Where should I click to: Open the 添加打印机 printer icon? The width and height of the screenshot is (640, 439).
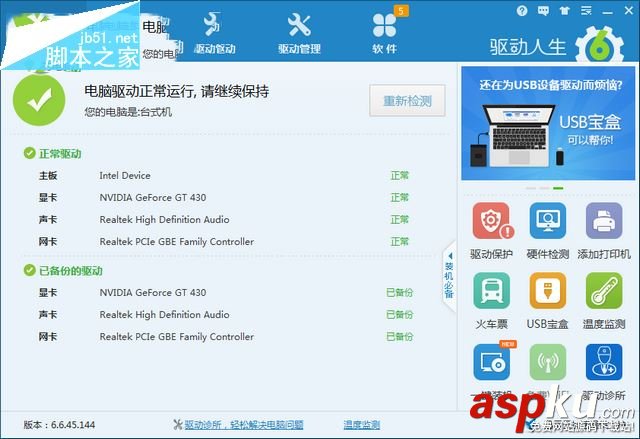point(604,221)
